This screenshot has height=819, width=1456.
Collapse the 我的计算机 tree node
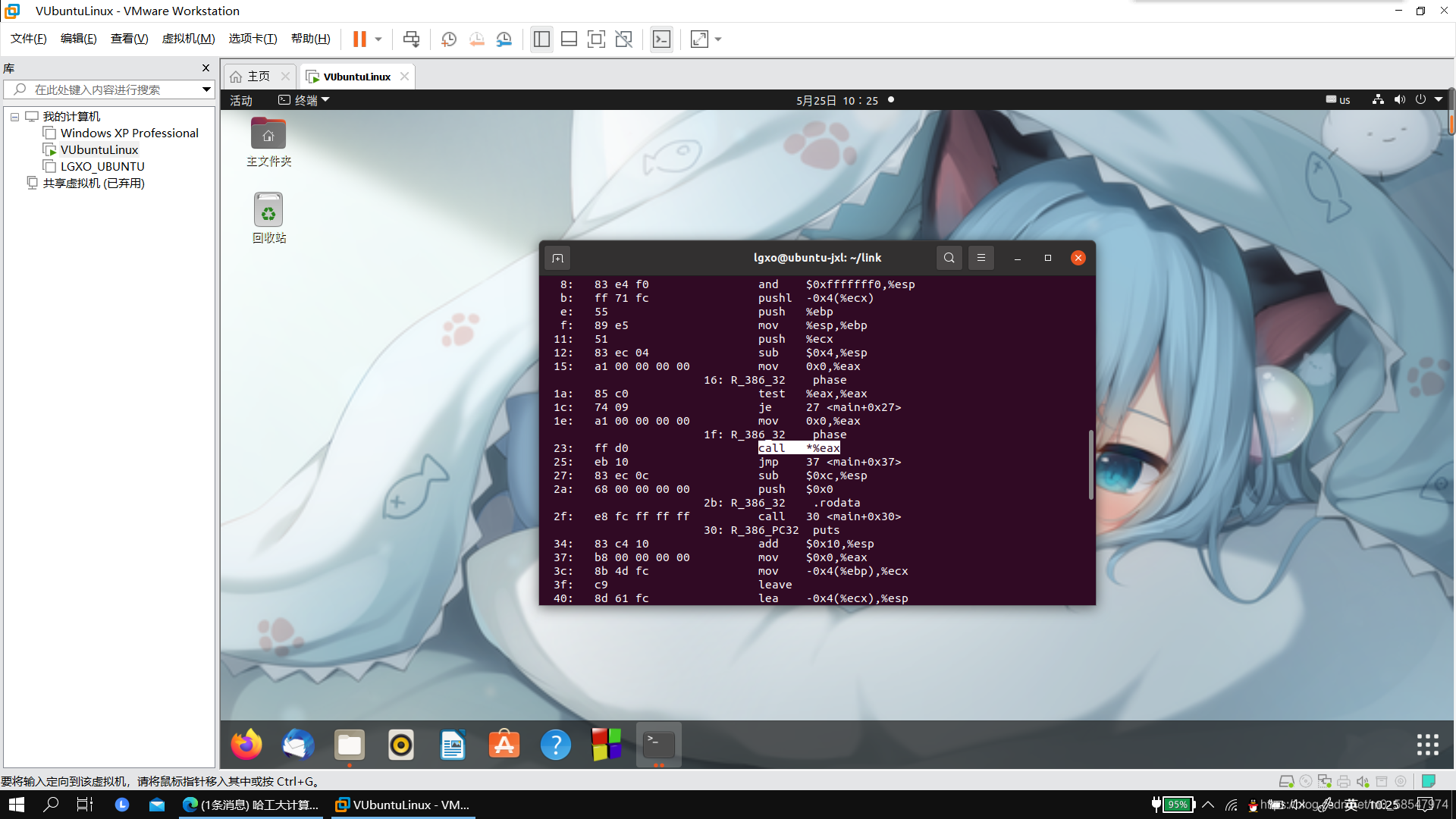point(14,117)
